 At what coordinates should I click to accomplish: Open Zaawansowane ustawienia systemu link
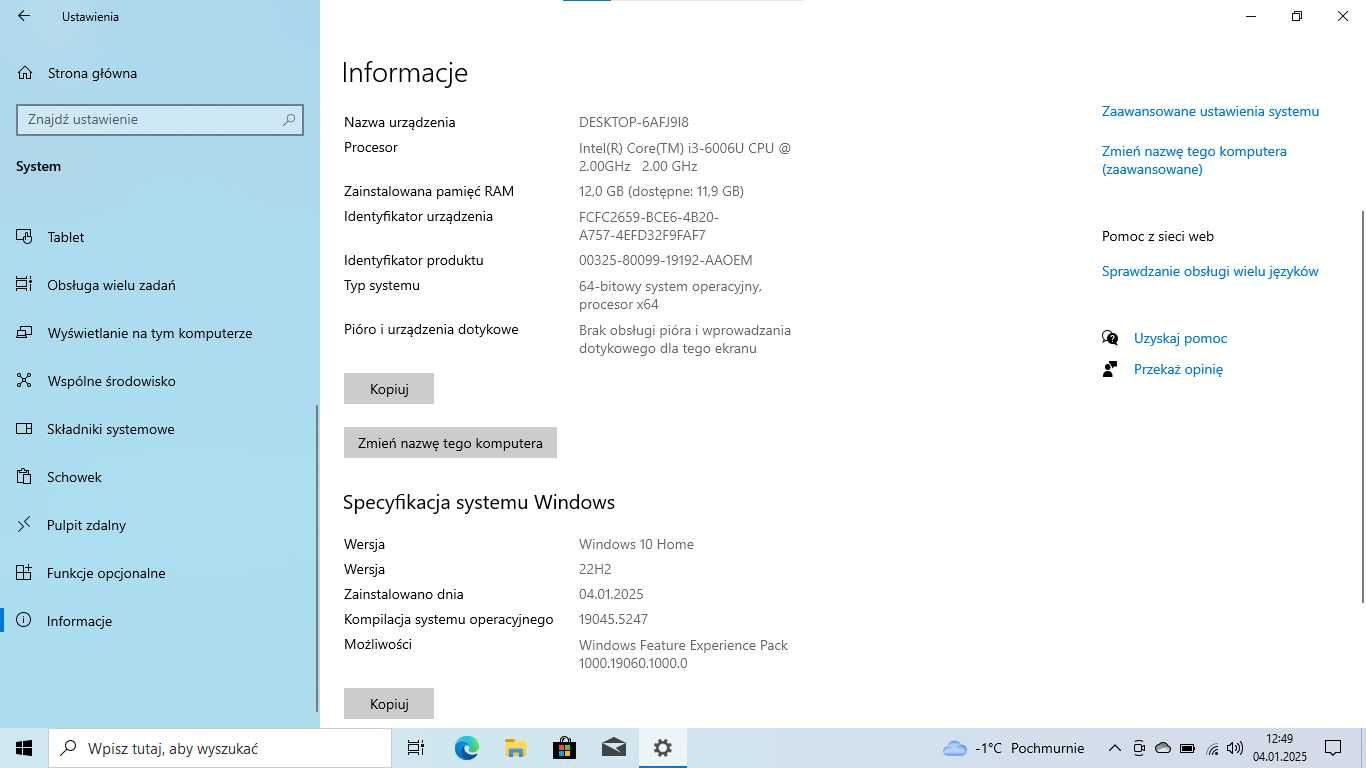pyautogui.click(x=1210, y=111)
